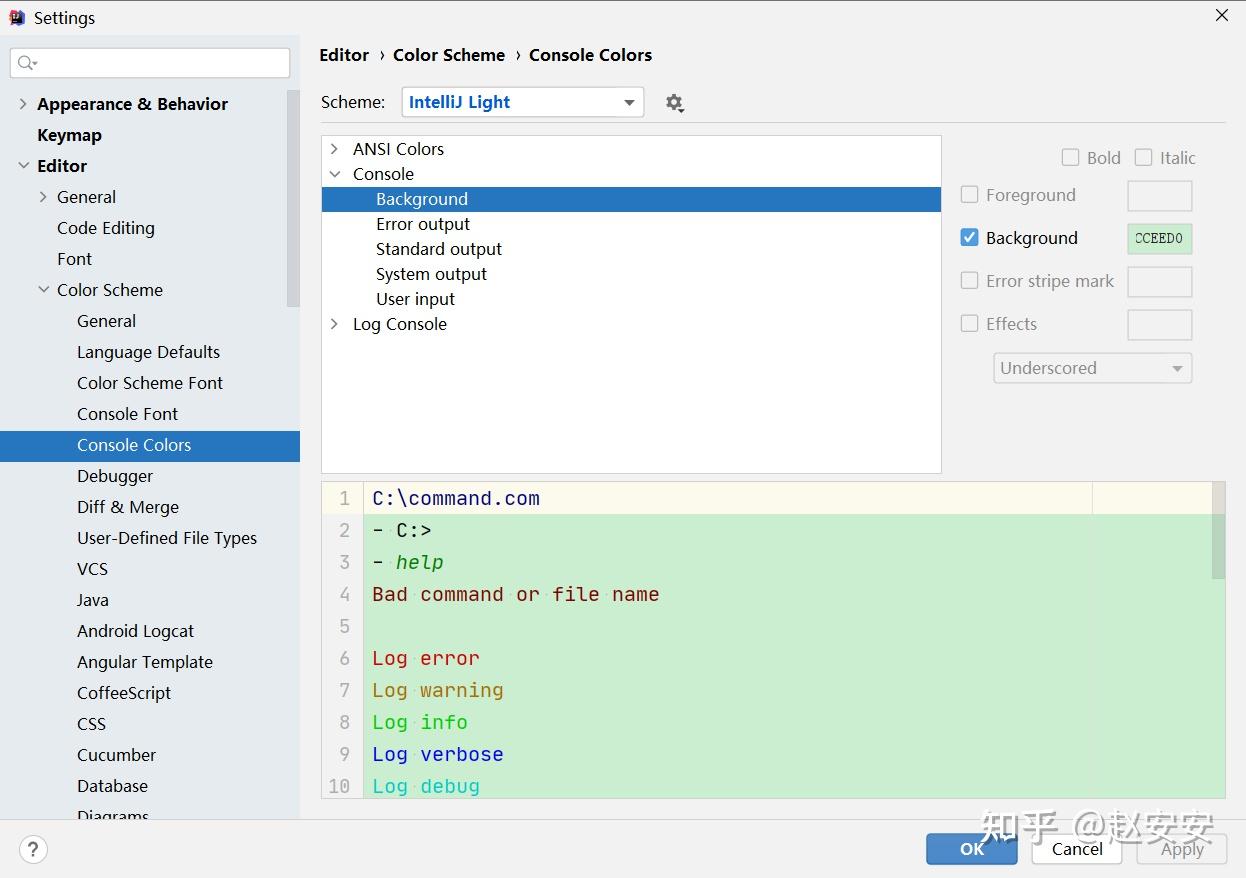
Task: Open Color Scheme Font page
Action: 150,383
